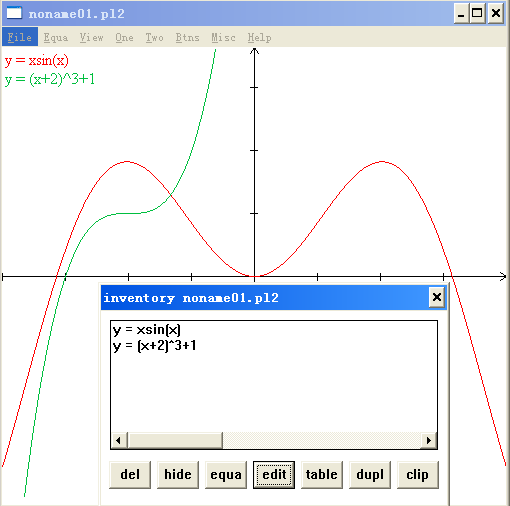Open the Two menu
Screen dimensions: 510x506
click(154, 37)
